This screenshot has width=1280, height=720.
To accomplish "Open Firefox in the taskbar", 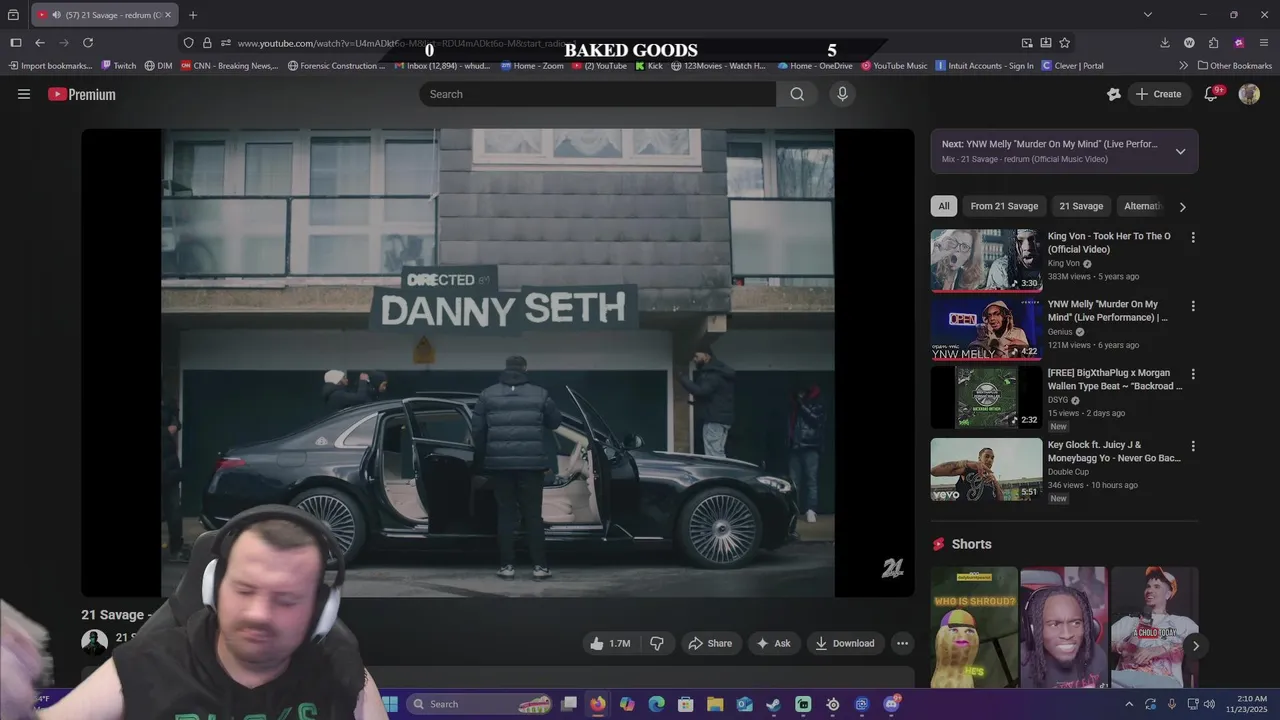I will tap(597, 704).
